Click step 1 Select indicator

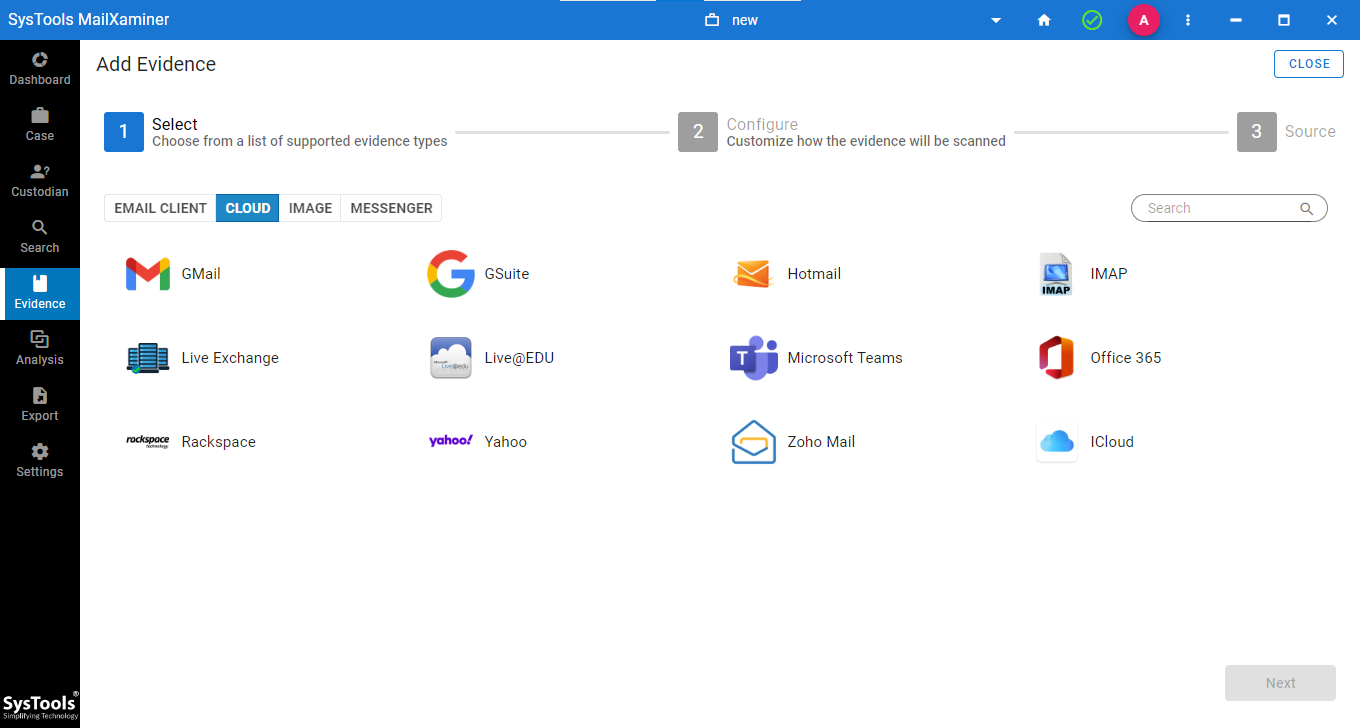pos(124,132)
